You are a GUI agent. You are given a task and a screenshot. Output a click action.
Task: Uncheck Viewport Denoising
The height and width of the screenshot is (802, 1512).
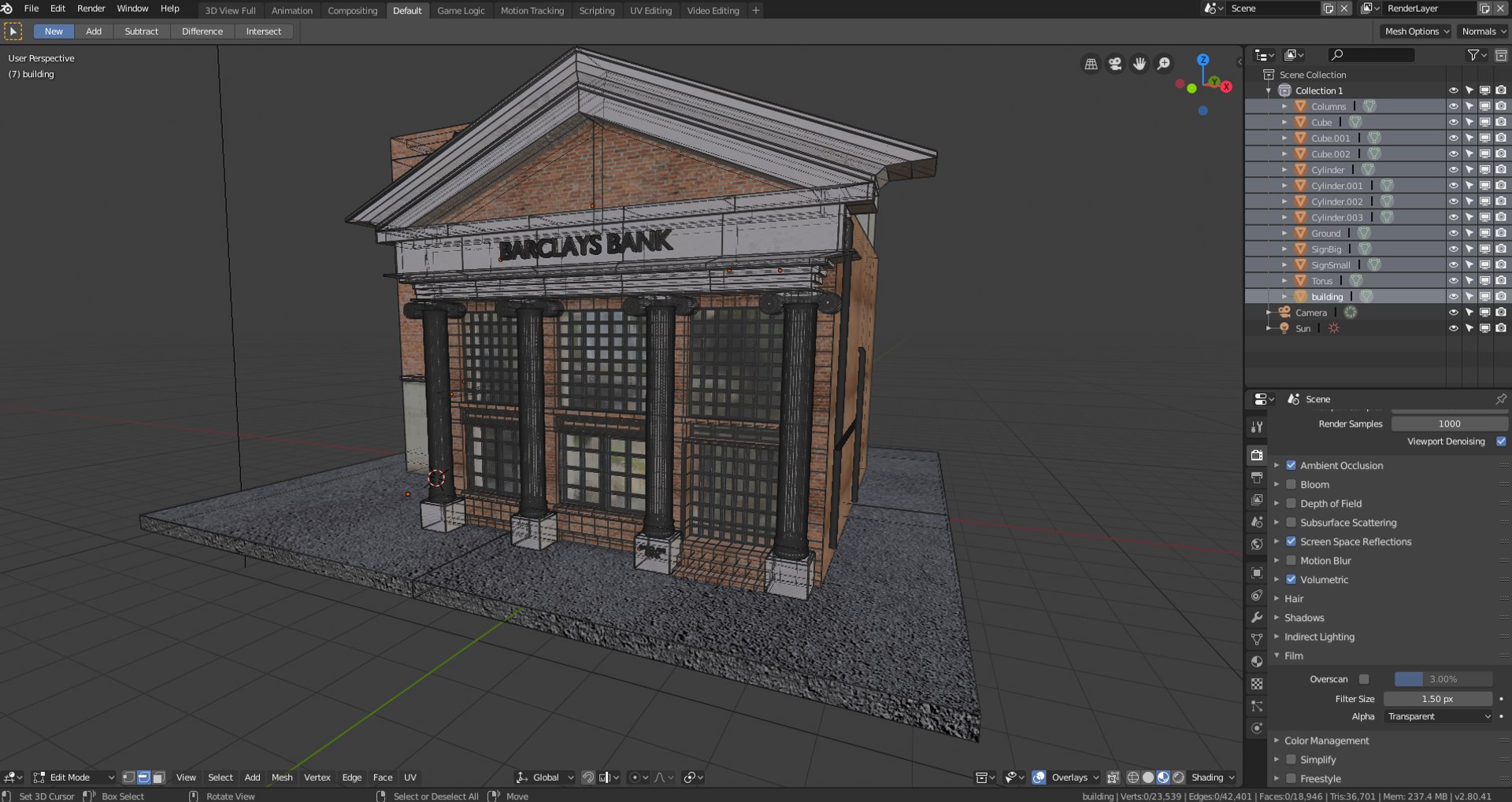(x=1501, y=442)
